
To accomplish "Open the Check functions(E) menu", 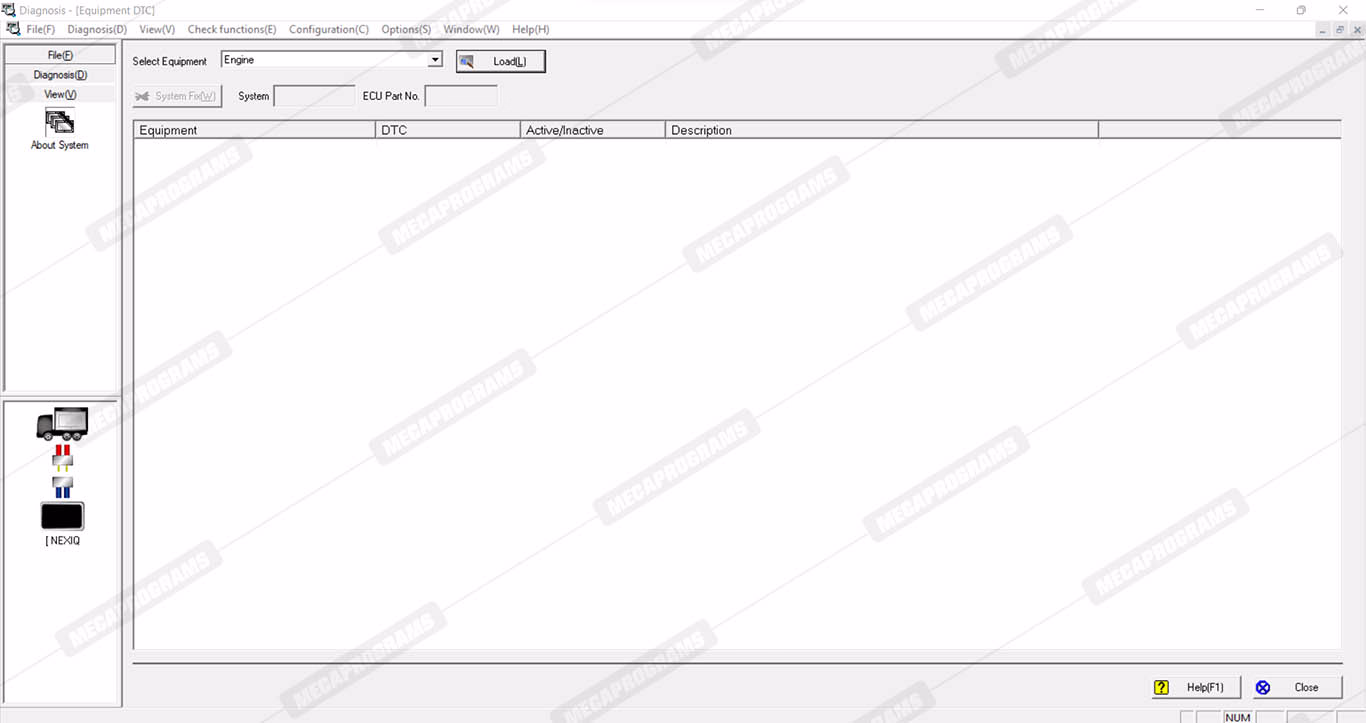I will point(232,30).
